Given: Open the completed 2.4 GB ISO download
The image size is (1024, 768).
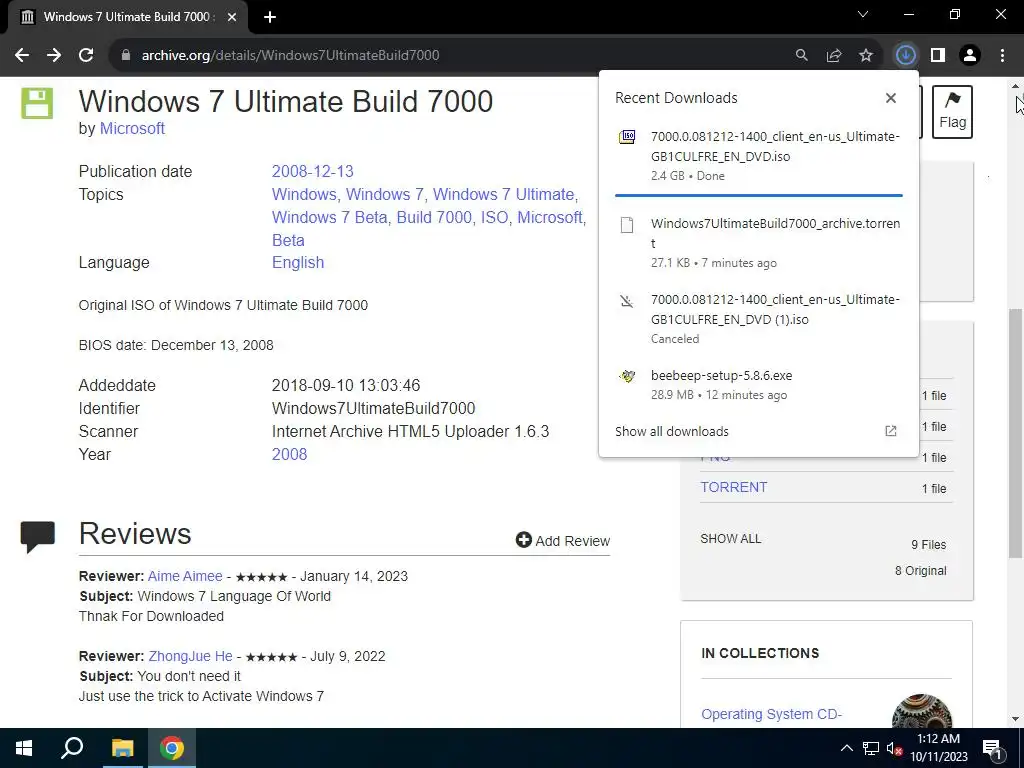Looking at the screenshot, I should tap(758, 155).
